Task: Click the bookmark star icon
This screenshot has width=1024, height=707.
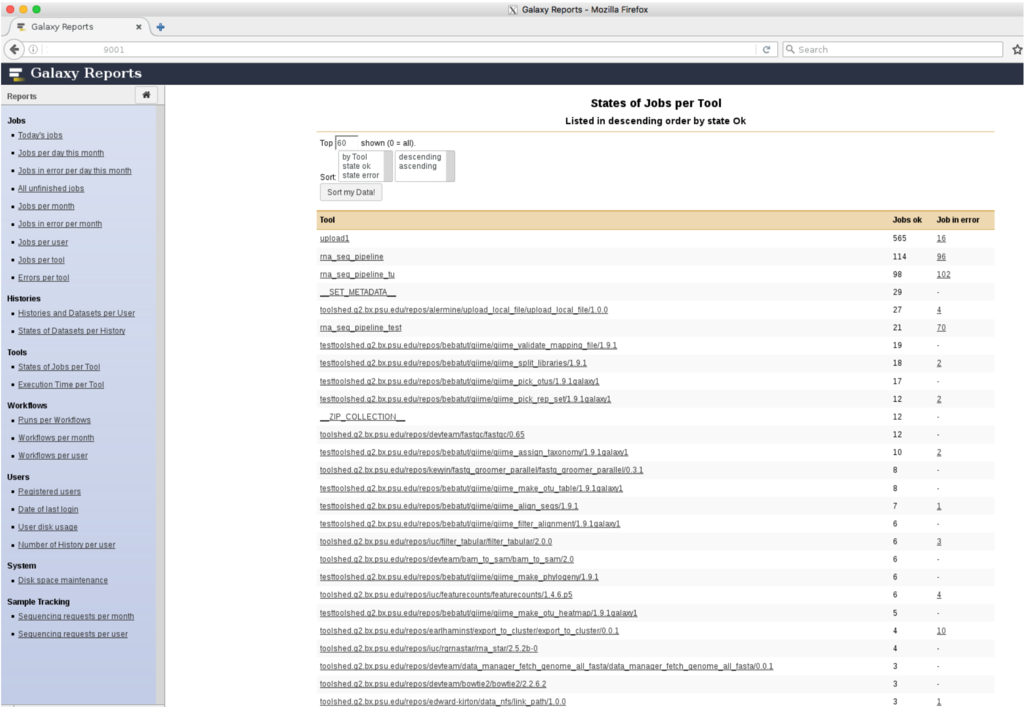Action: click(x=1017, y=50)
